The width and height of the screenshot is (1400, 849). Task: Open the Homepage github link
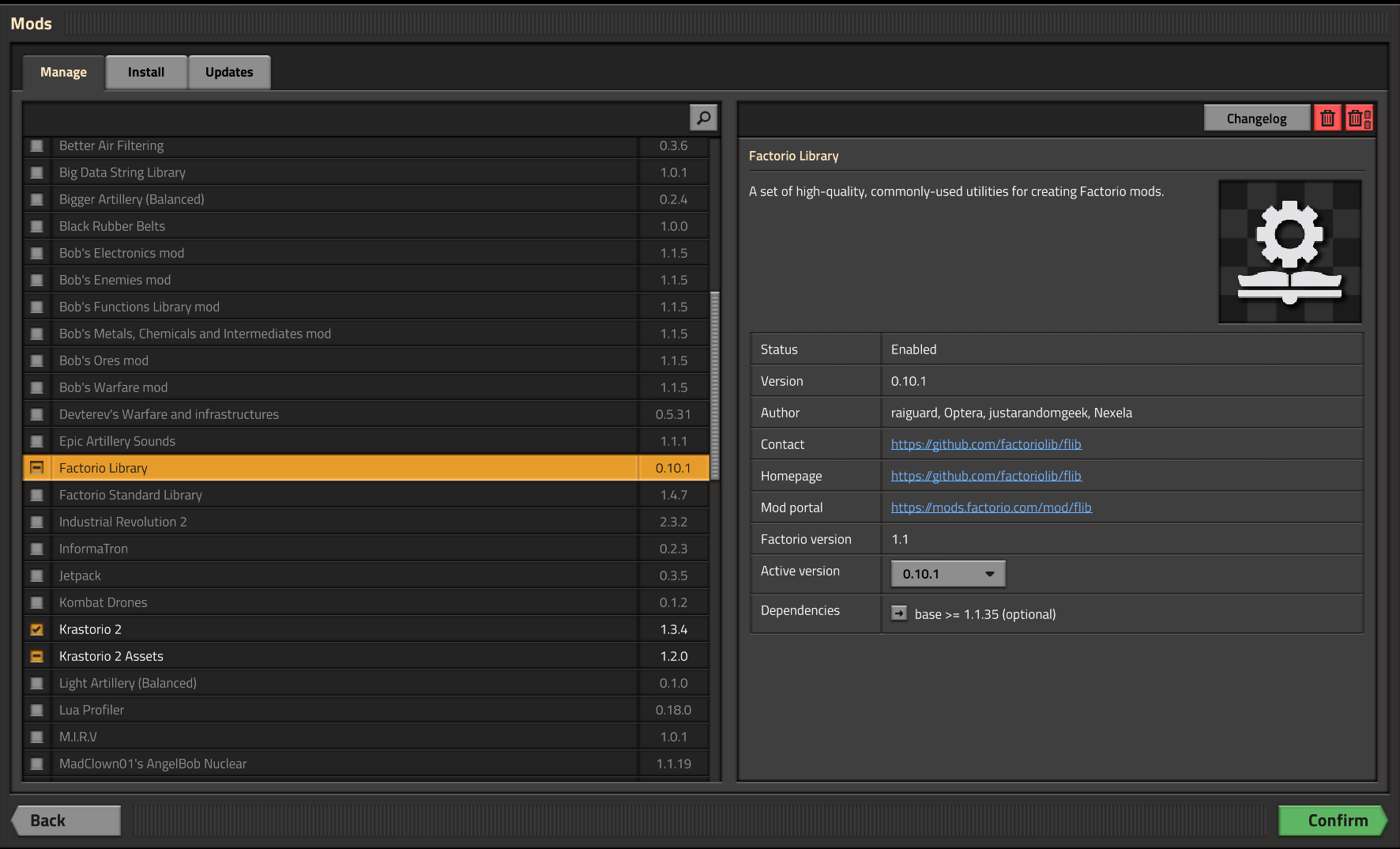(986, 476)
